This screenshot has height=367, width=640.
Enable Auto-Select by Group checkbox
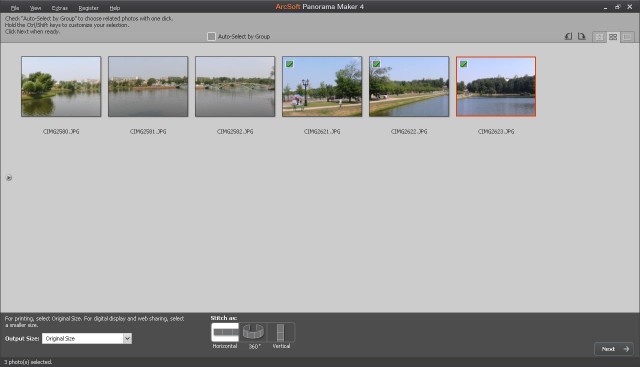point(211,36)
